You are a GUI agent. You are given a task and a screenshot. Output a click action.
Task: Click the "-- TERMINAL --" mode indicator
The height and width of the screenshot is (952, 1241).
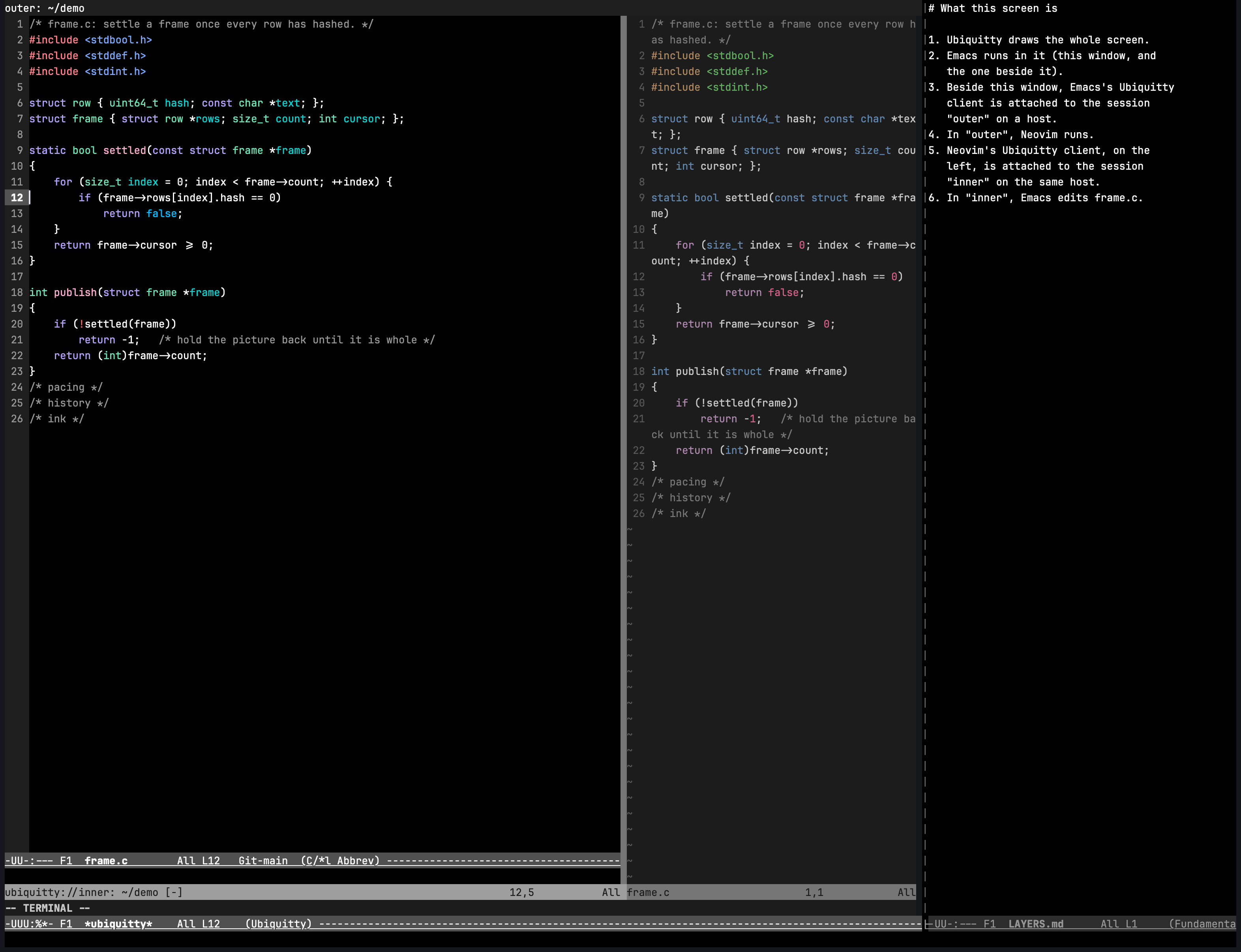click(48, 908)
